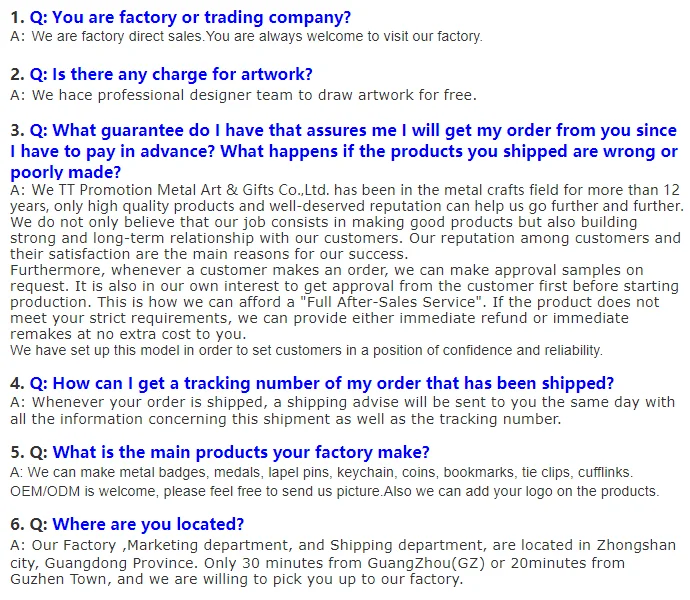Select the answer about factory direct sales

(256, 36)
